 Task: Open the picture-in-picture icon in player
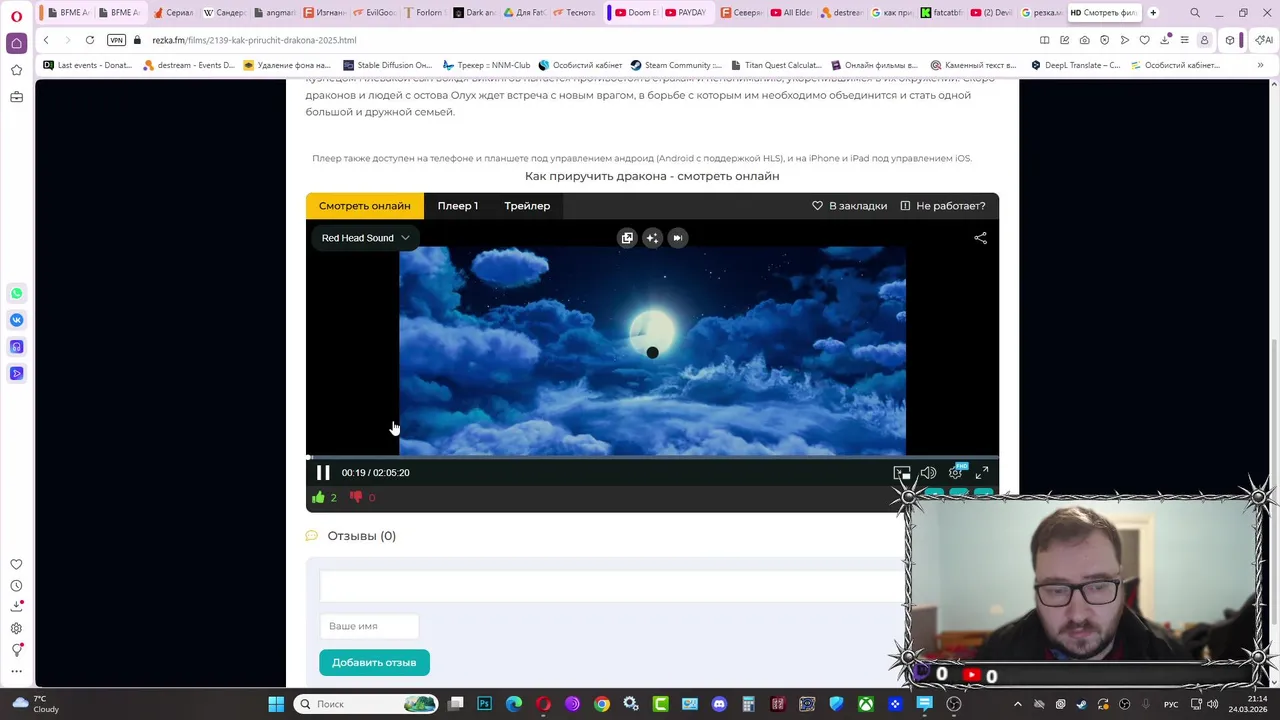[x=902, y=473]
